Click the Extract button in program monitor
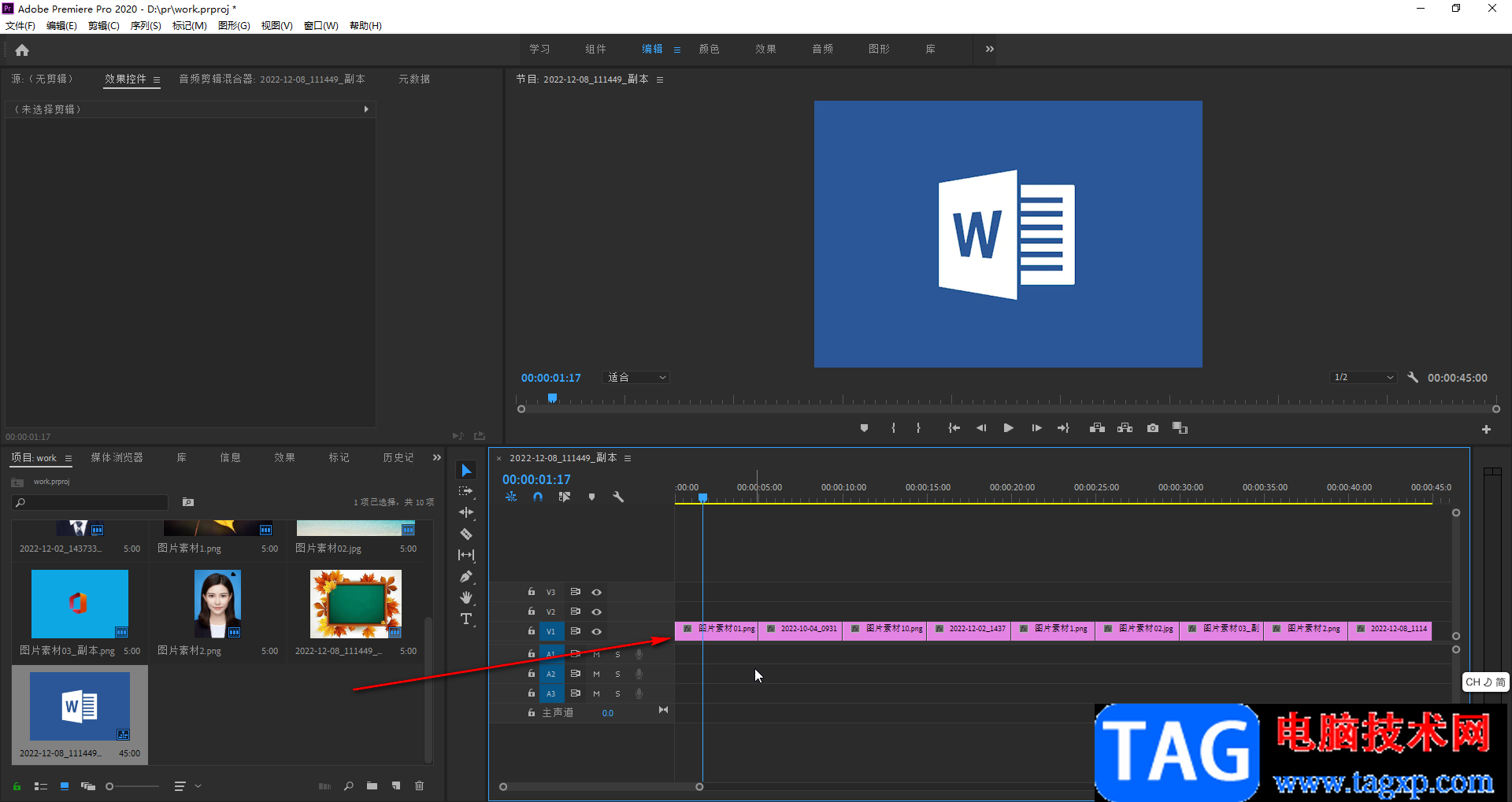 (1125, 428)
